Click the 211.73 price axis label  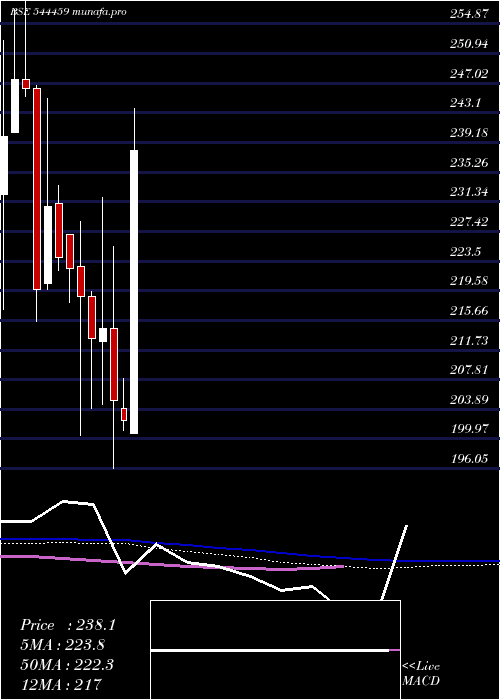coord(469,341)
